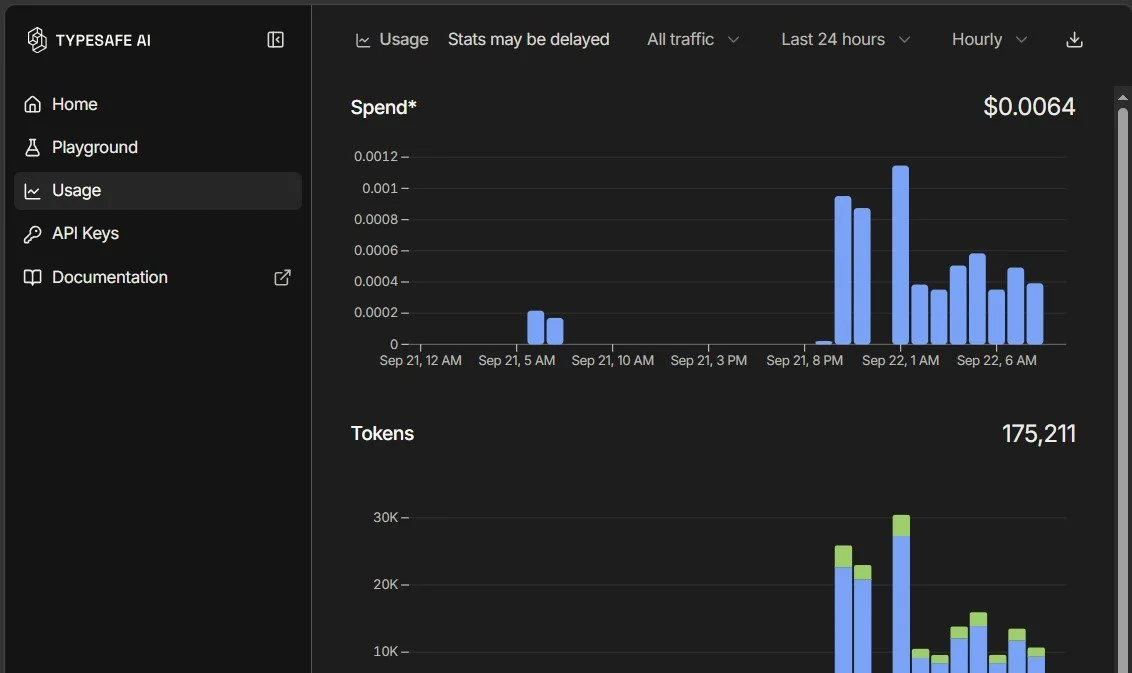Viewport: 1132px width, 673px height.
Task: Click the vertical scrollbar thumb
Action: click(1123, 390)
